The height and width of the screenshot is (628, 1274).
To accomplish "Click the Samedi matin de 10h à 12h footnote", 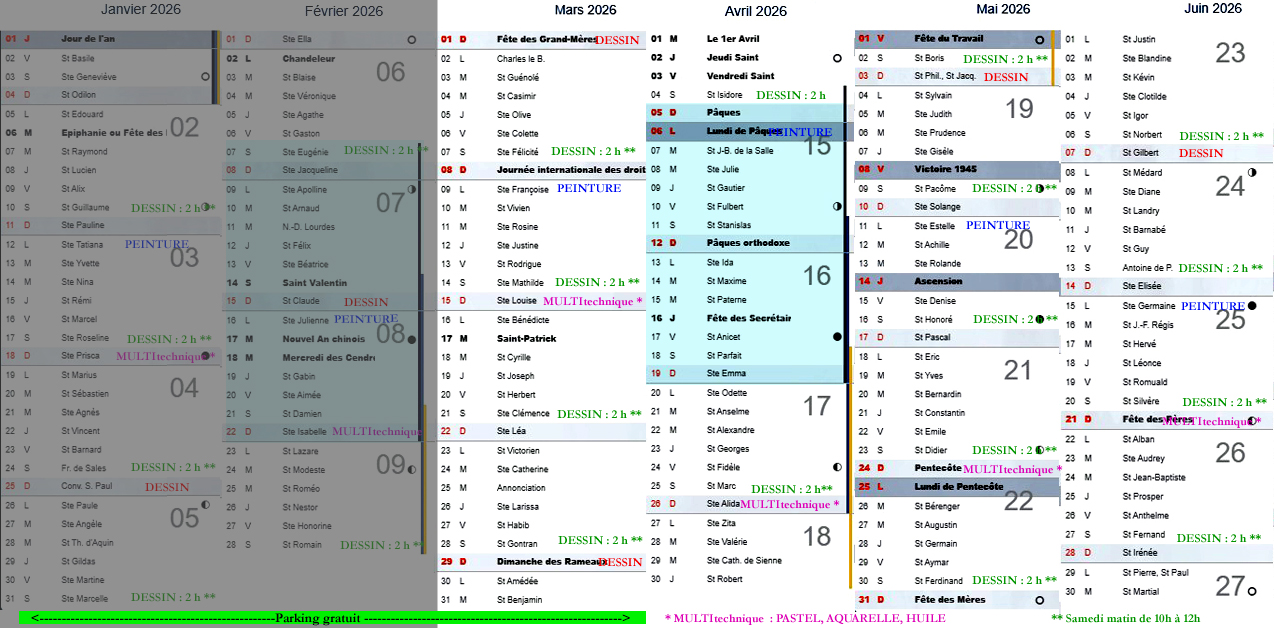I will (x=1125, y=618).
